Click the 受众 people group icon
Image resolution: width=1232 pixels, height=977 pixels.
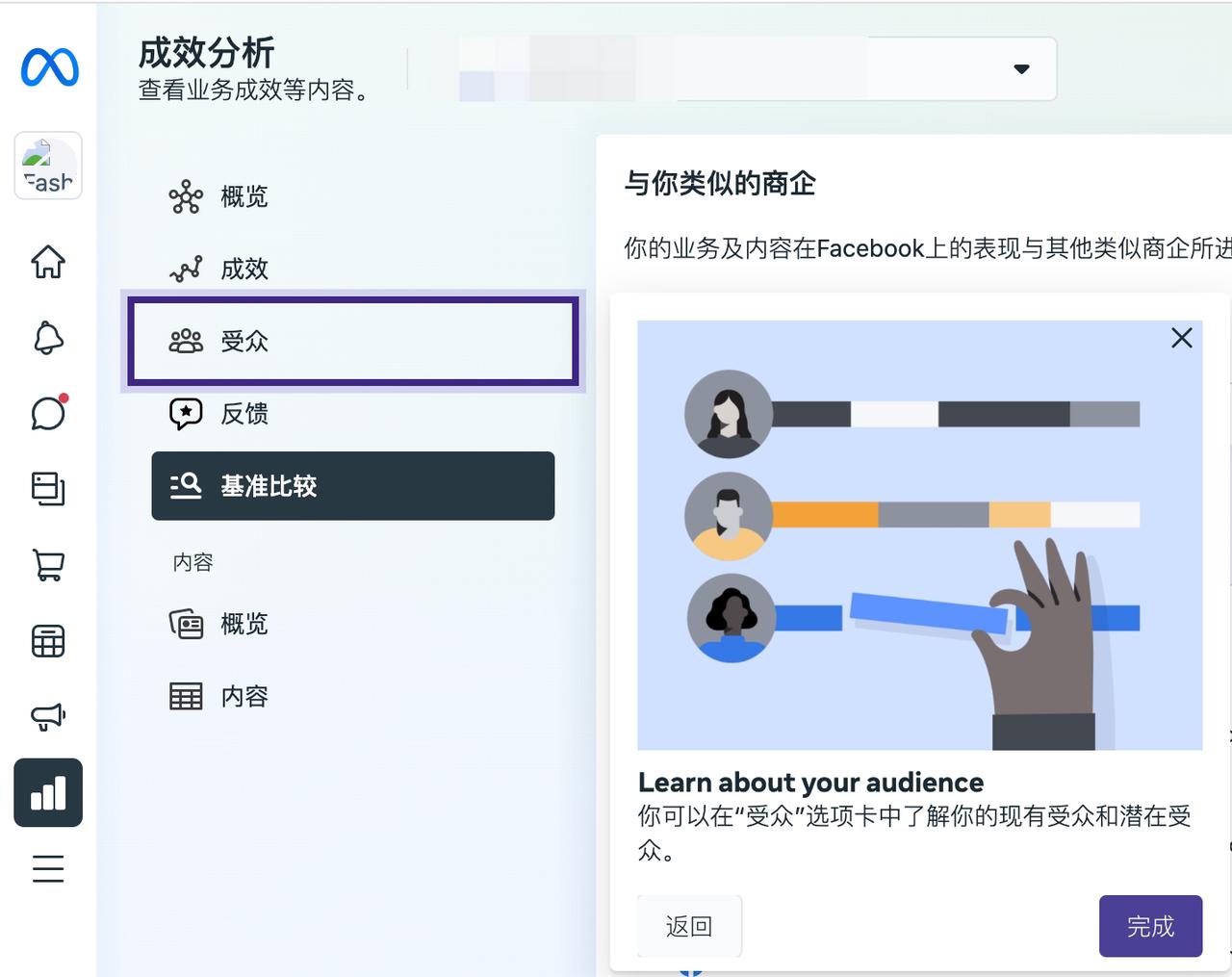click(186, 341)
